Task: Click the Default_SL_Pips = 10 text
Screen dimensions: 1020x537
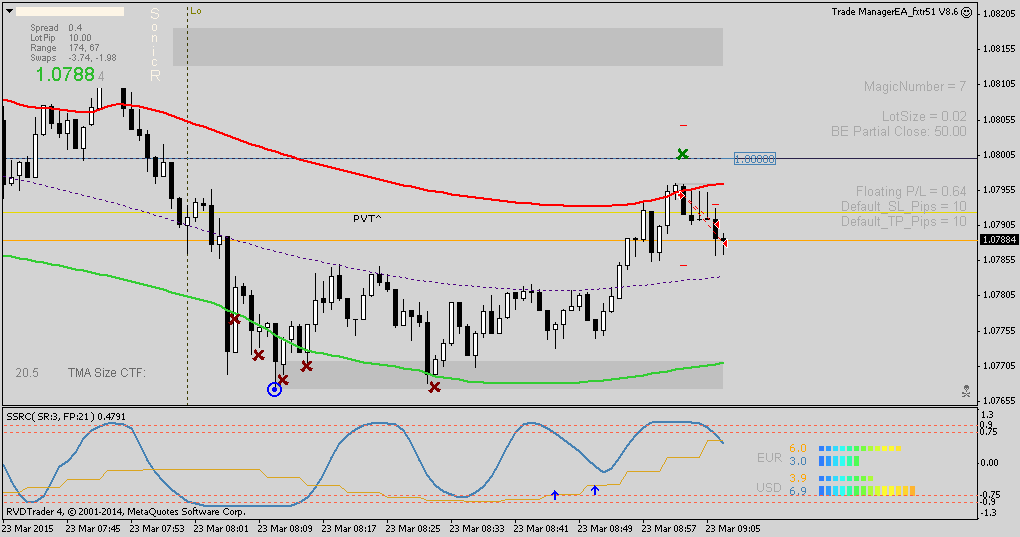Action: tap(904, 206)
